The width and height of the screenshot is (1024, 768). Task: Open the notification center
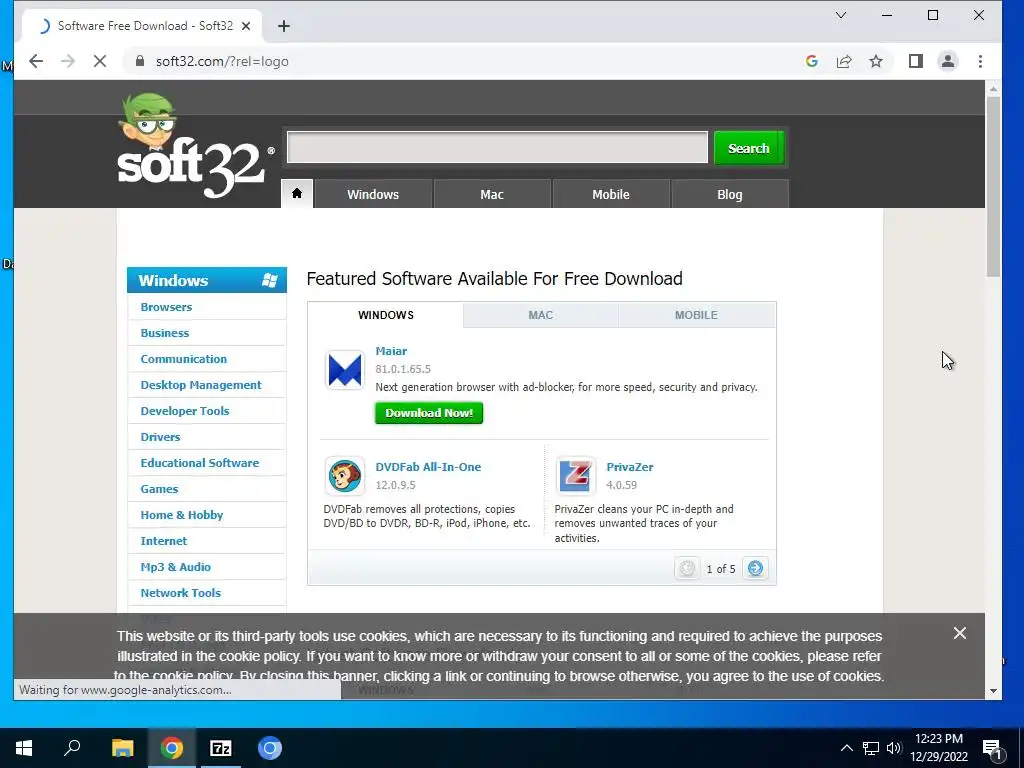(993, 748)
